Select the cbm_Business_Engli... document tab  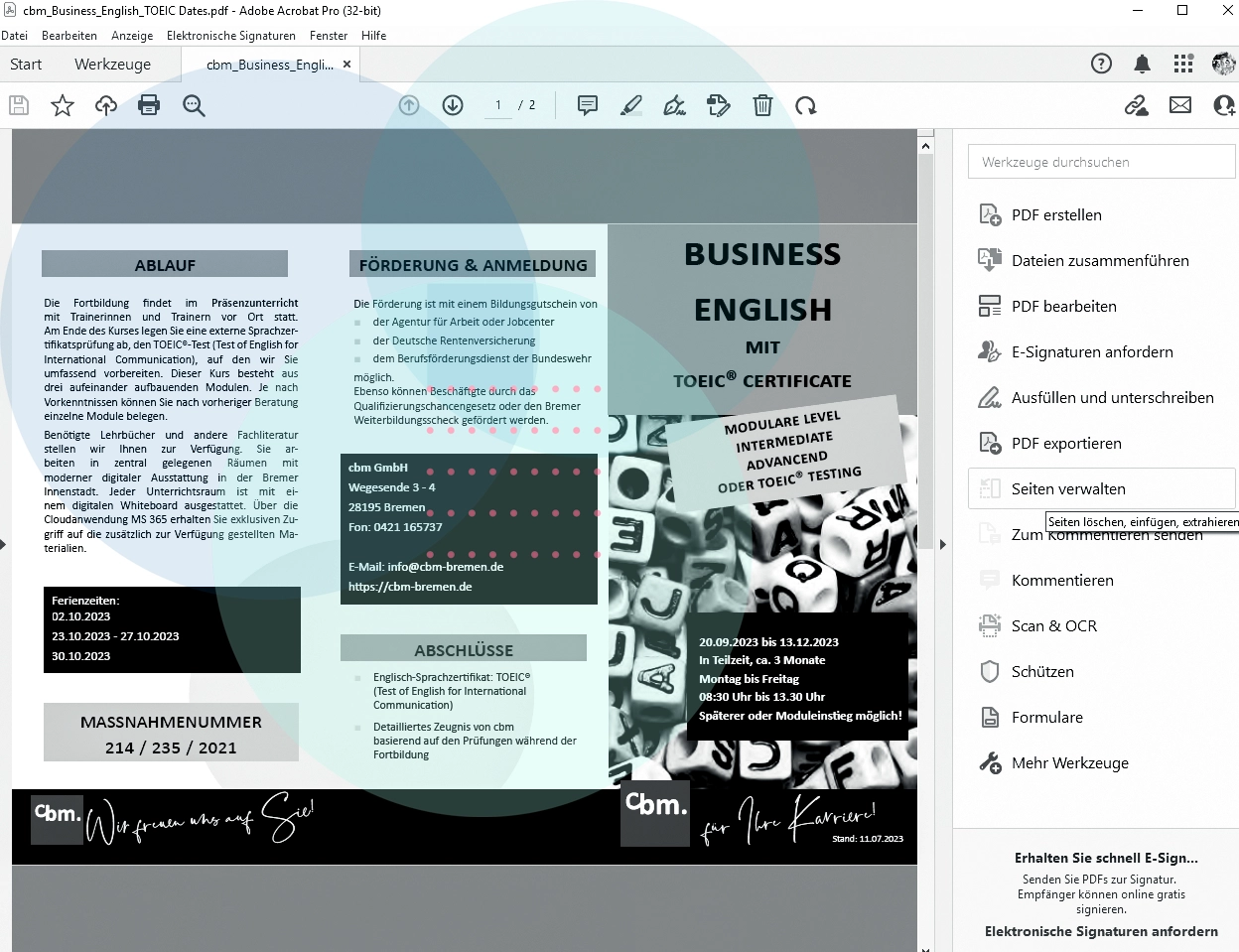(x=269, y=65)
